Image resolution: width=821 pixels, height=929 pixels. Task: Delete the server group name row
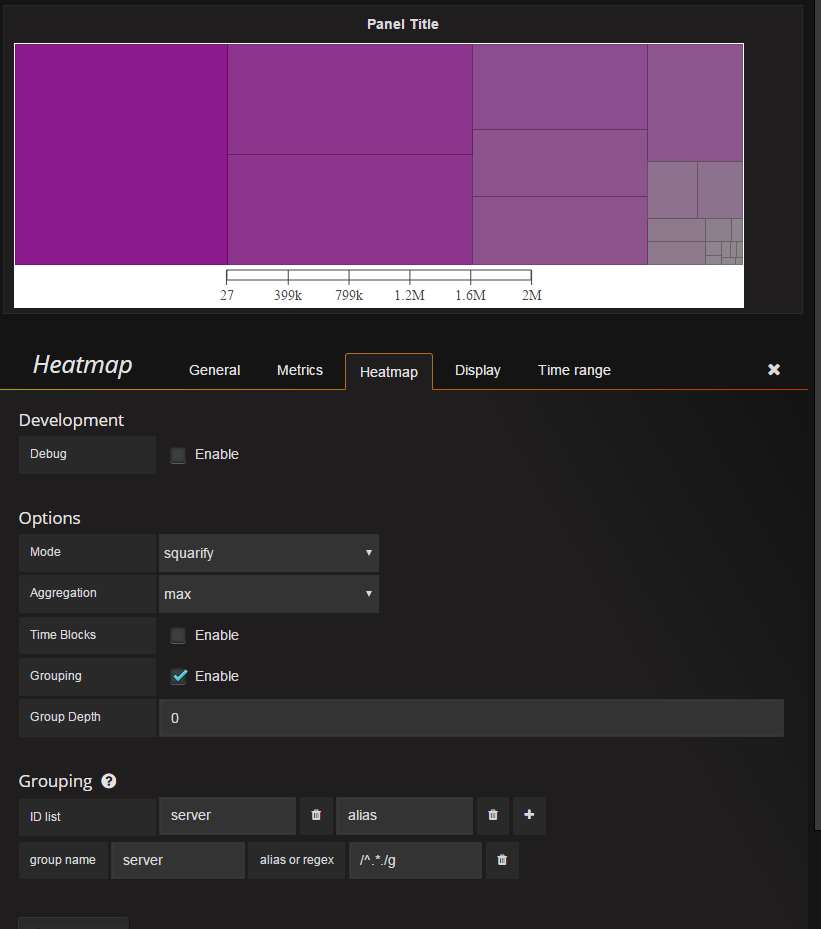(502, 860)
